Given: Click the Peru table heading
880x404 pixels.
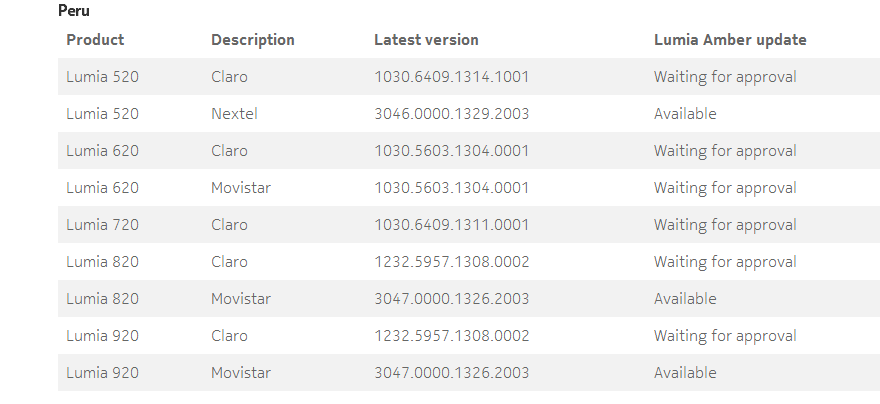Looking at the screenshot, I should pos(74,11).
